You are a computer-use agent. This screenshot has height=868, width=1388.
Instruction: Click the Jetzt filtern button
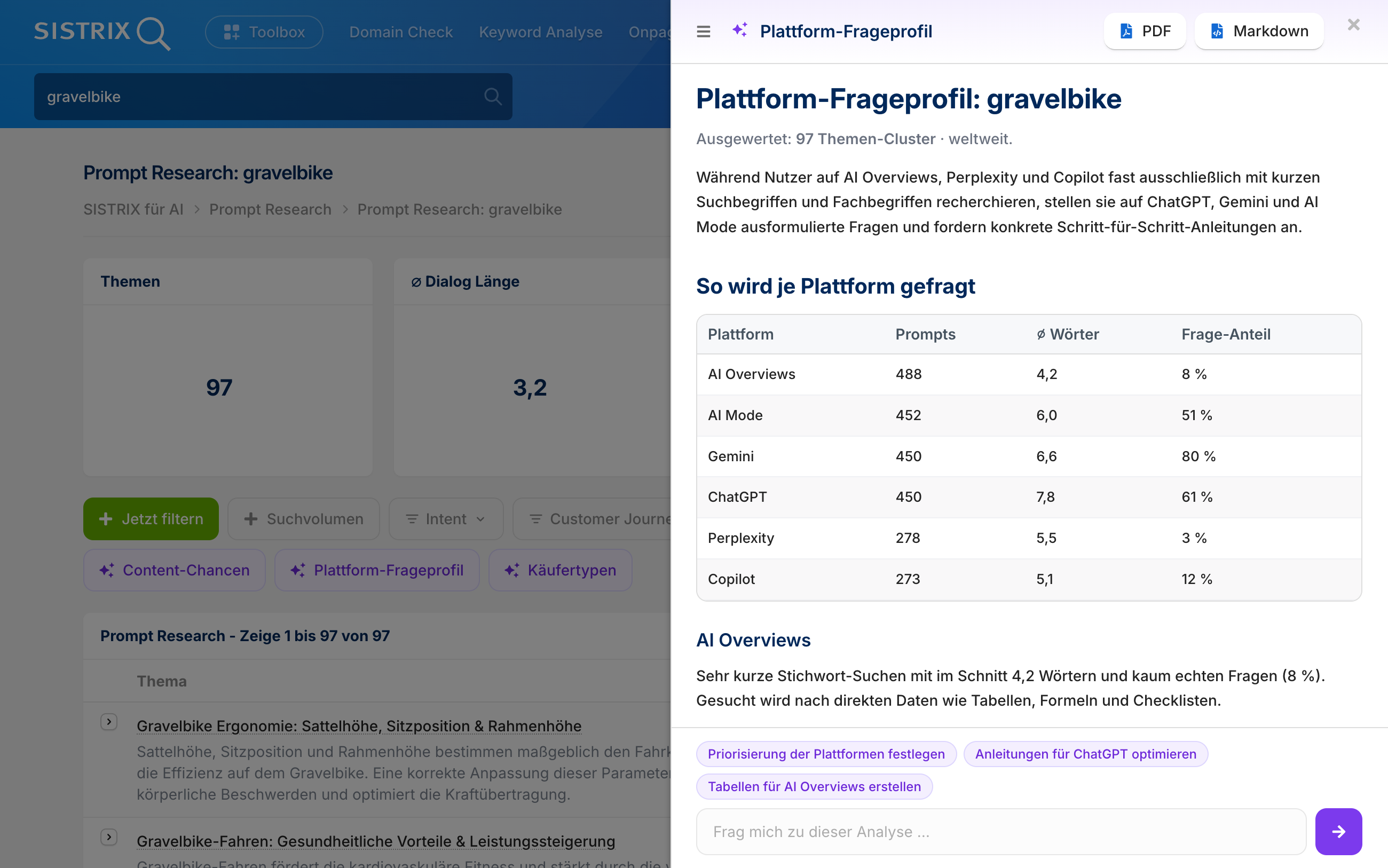coord(151,519)
